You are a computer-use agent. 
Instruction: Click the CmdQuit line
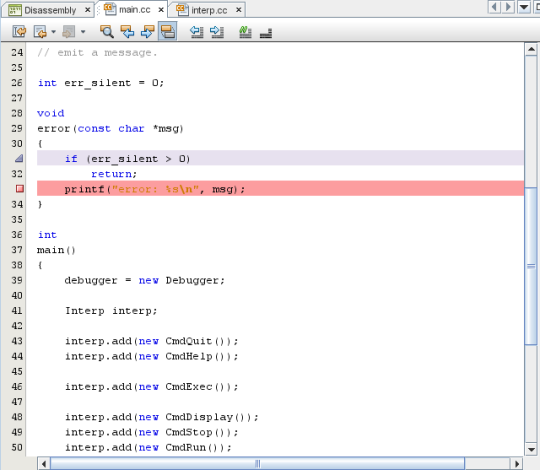click(152, 341)
